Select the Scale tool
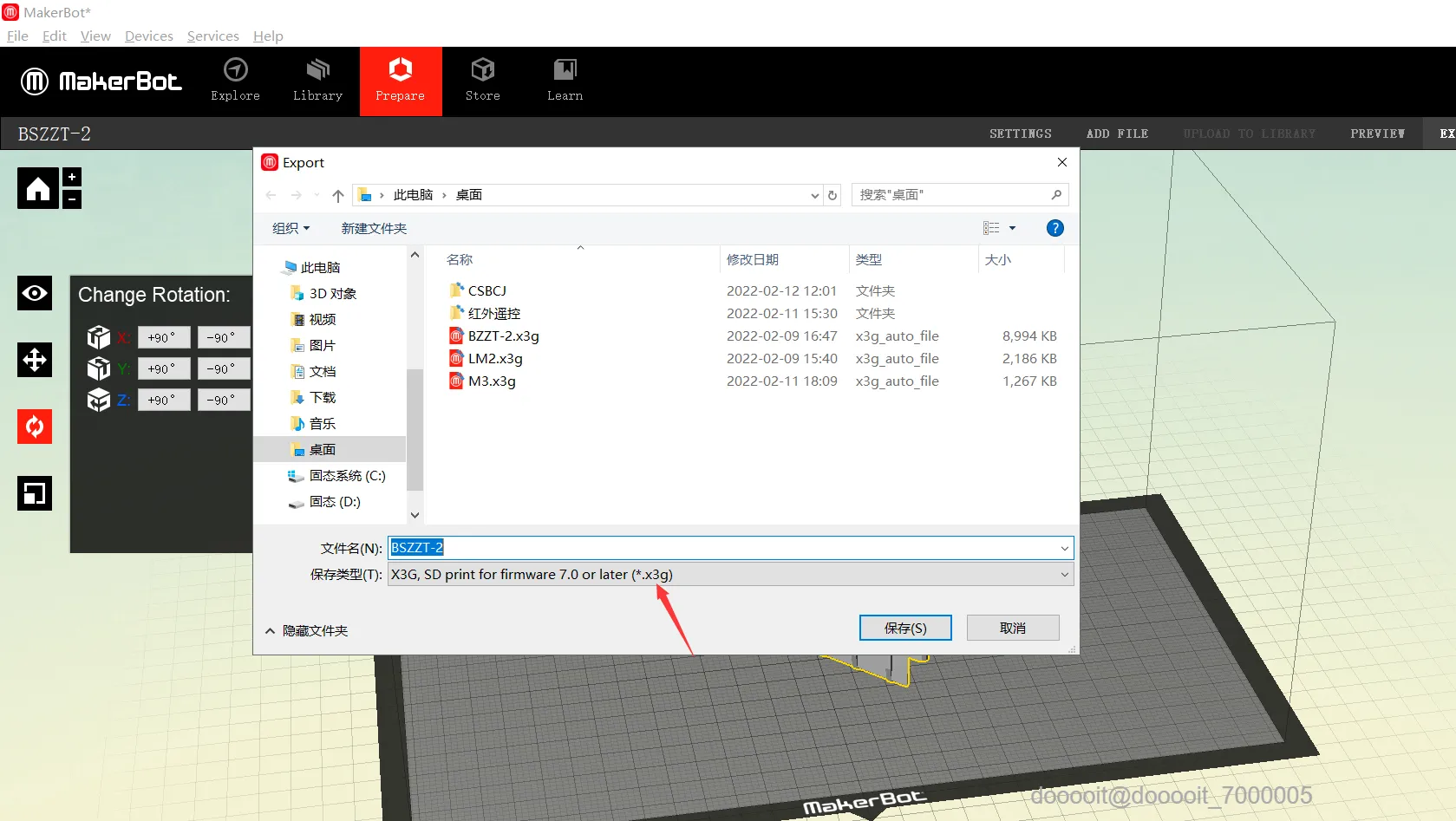The width and height of the screenshot is (1456, 821). 35,493
